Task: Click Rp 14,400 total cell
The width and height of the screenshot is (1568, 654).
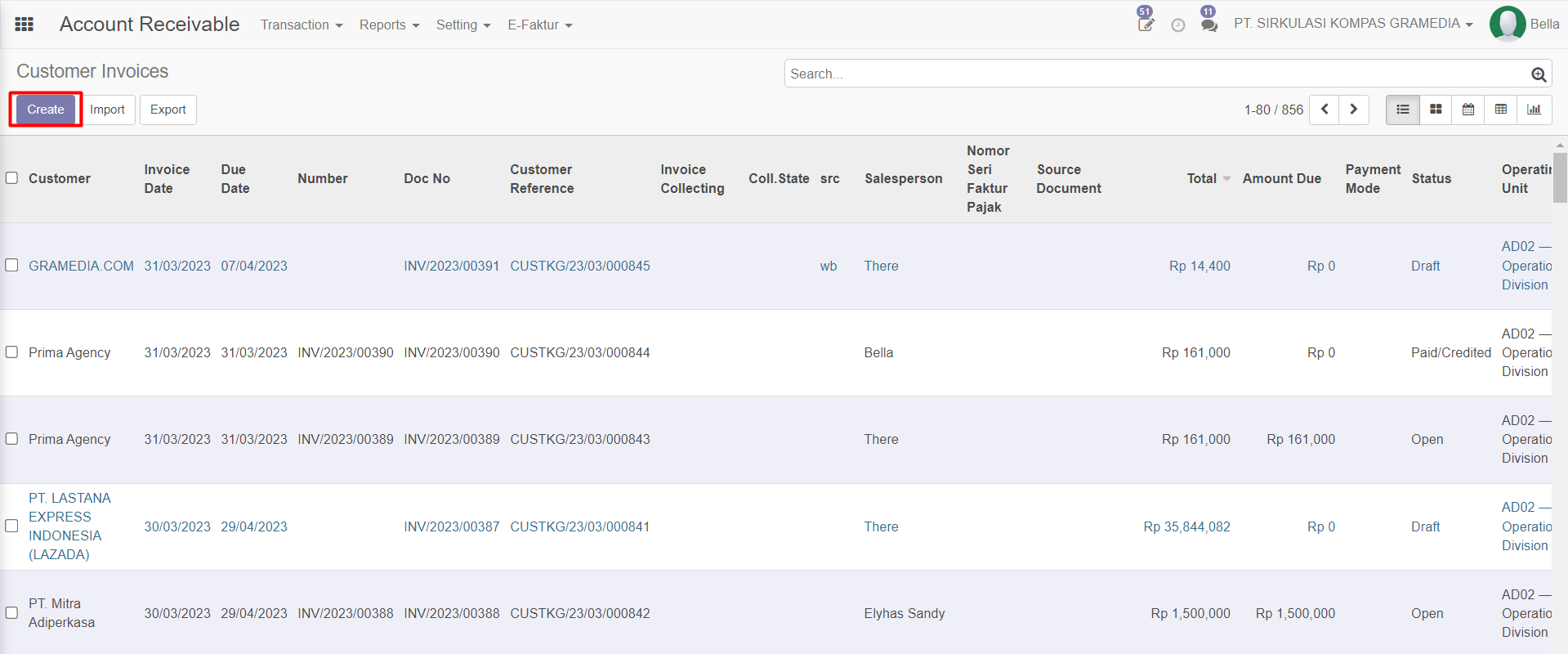Action: tap(1199, 266)
